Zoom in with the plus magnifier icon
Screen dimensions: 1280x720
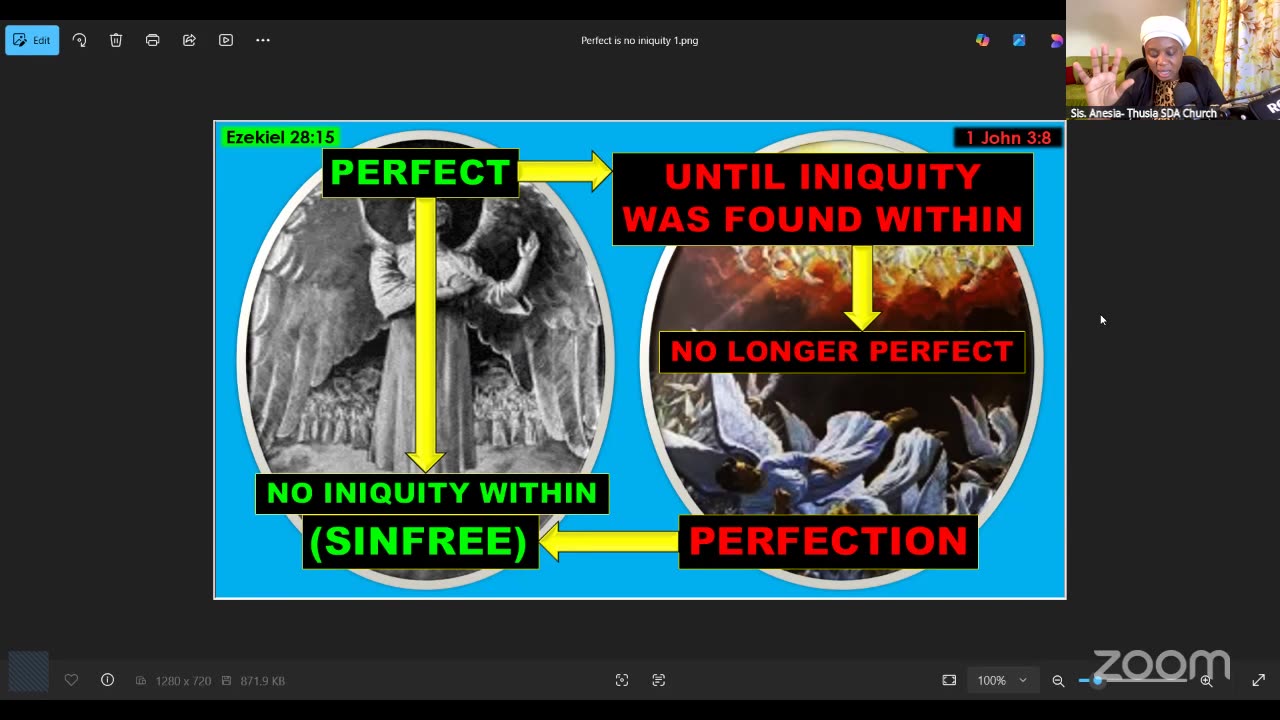tap(1207, 681)
